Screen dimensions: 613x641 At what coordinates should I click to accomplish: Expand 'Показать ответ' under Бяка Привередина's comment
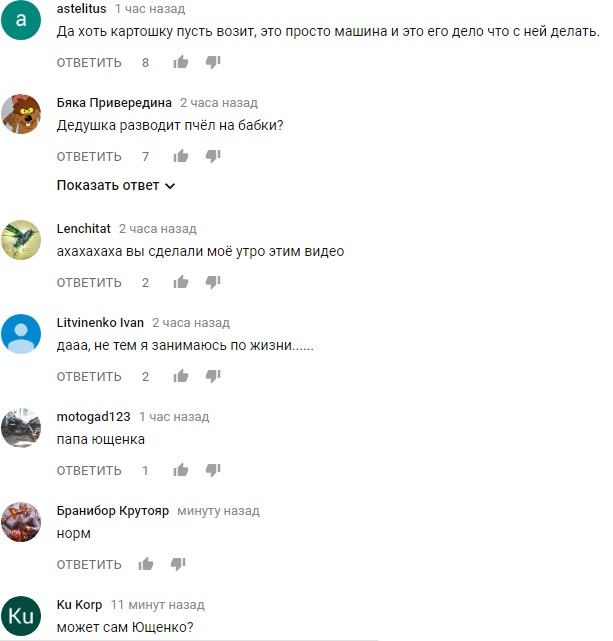(116, 186)
